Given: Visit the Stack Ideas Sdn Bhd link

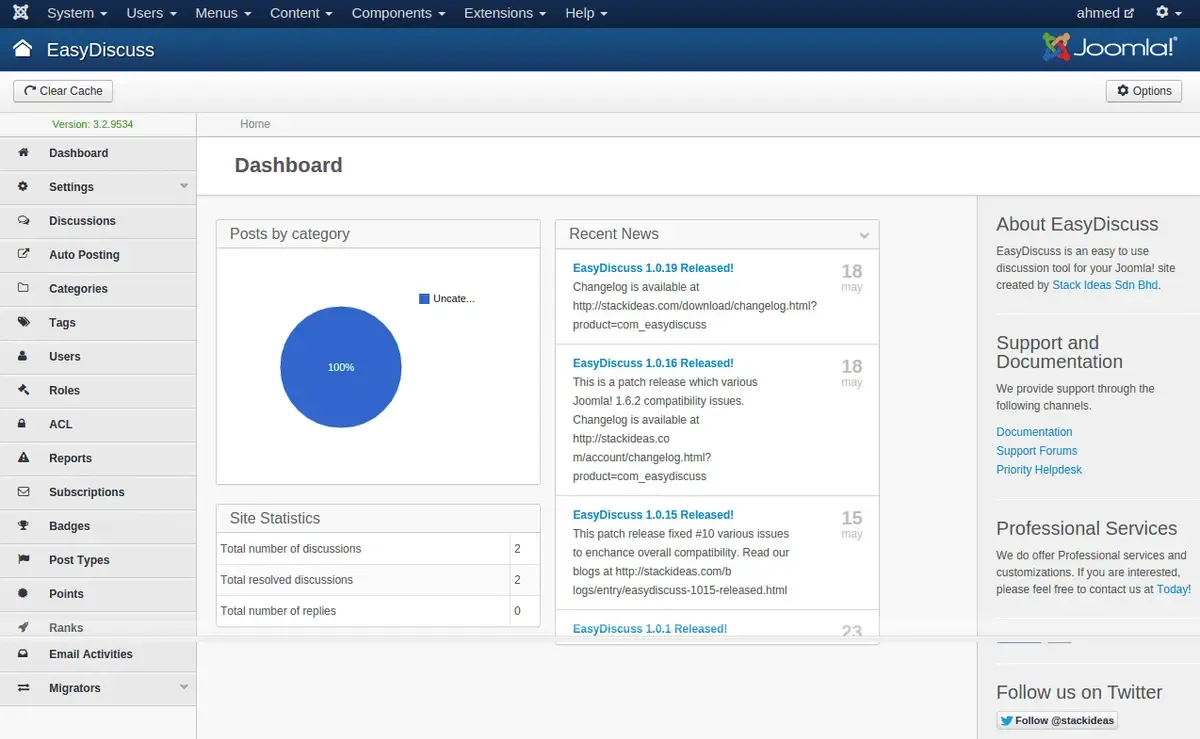Looking at the screenshot, I should click(x=1105, y=285).
